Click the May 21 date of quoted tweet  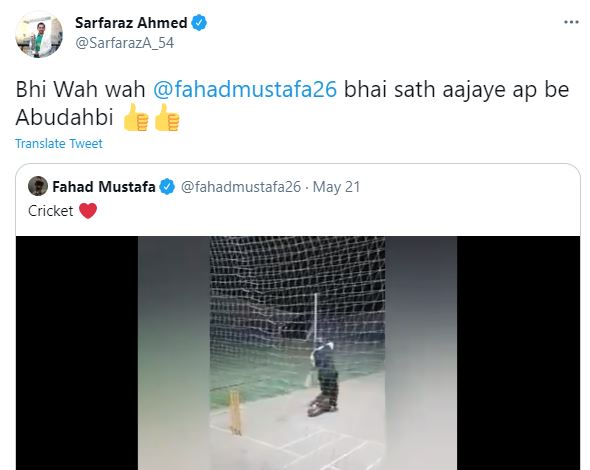pos(336,187)
